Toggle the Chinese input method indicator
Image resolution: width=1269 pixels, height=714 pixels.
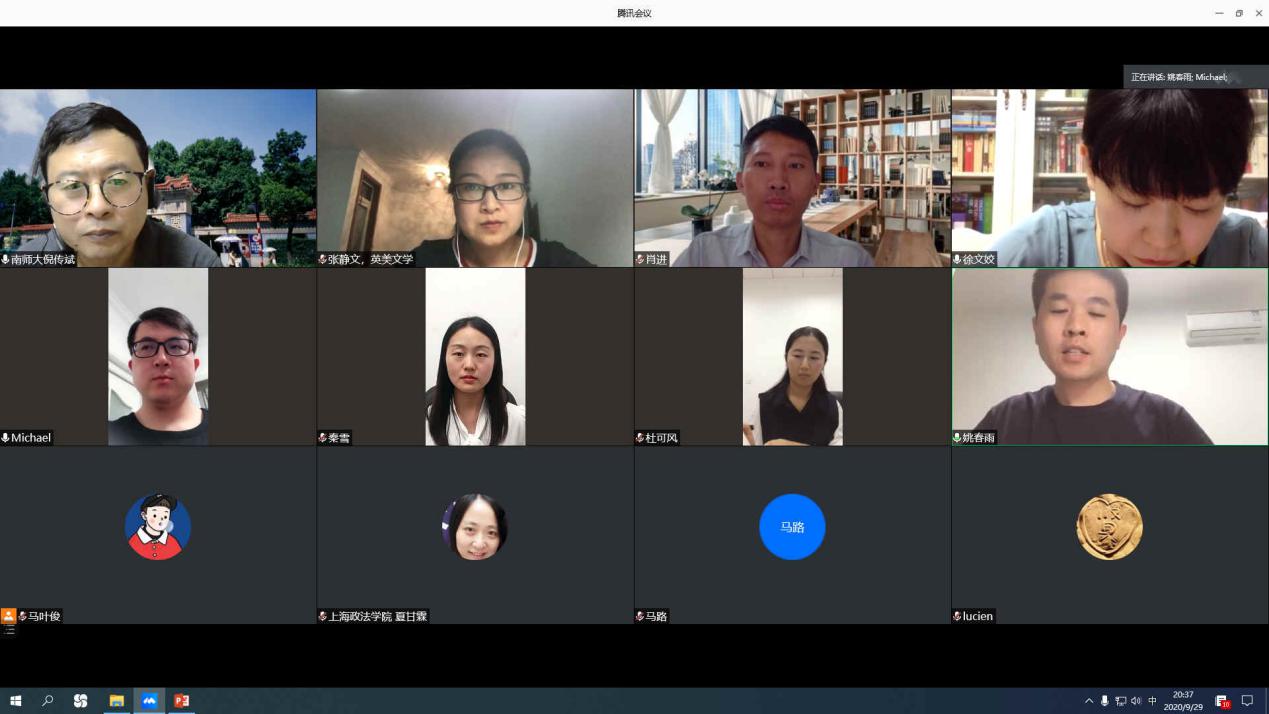coord(1152,701)
